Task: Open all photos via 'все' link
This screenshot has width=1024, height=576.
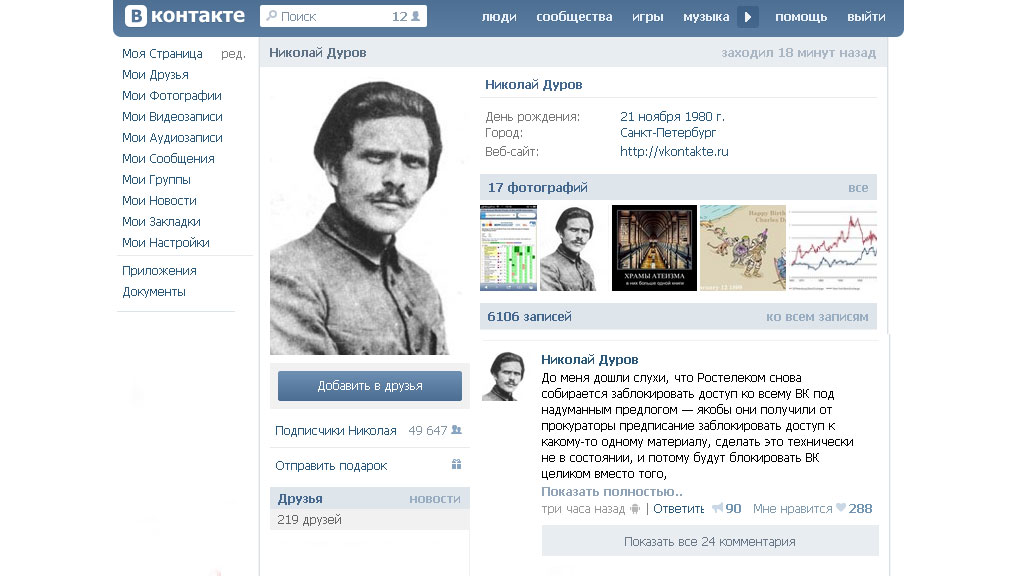Action: pos(858,188)
